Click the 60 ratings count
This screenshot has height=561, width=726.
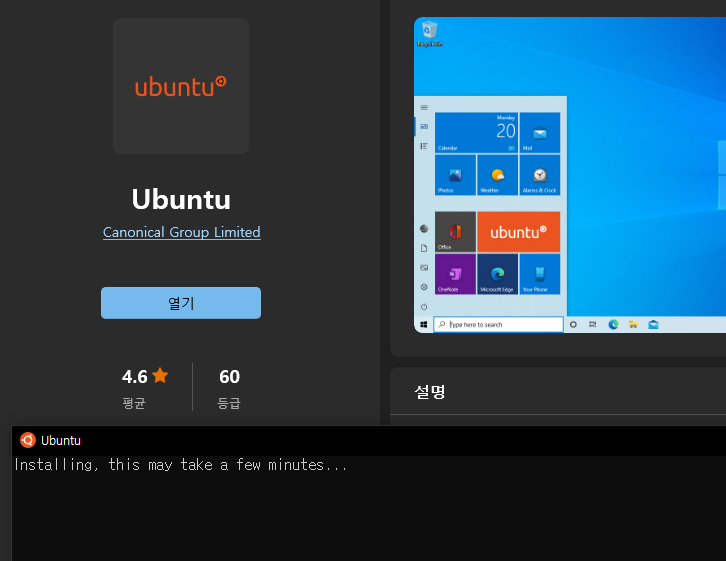pyautogui.click(x=229, y=376)
